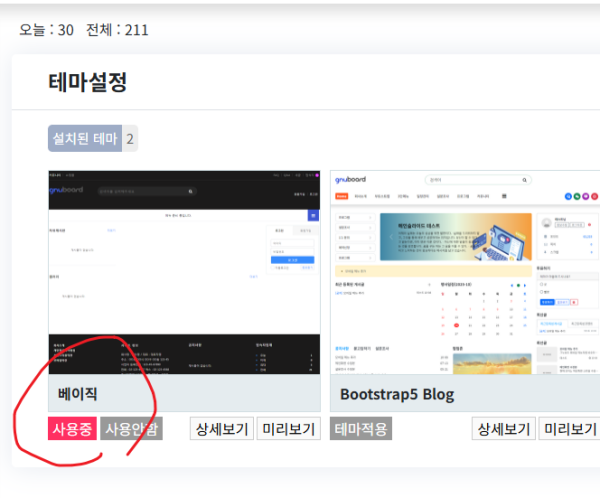Open 상세보기 for the 베이직 theme
Screen dimensions: 600x498
[221, 429]
